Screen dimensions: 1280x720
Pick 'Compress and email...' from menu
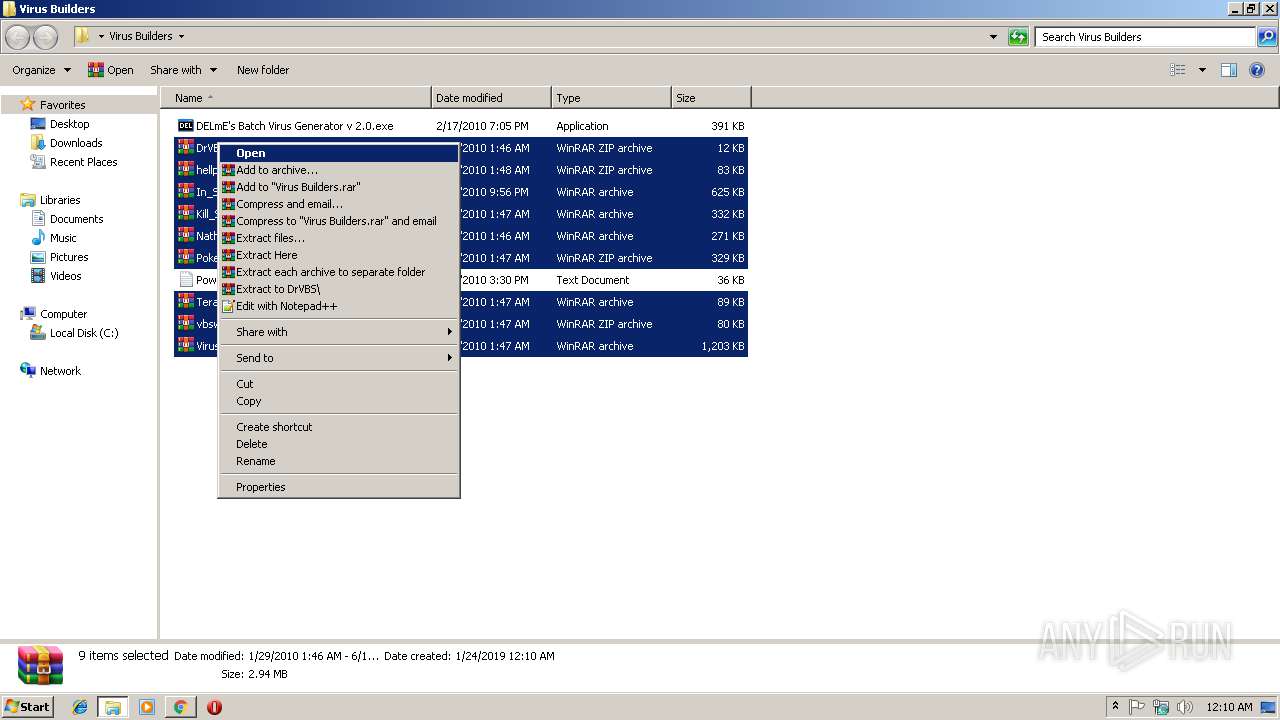click(339, 204)
